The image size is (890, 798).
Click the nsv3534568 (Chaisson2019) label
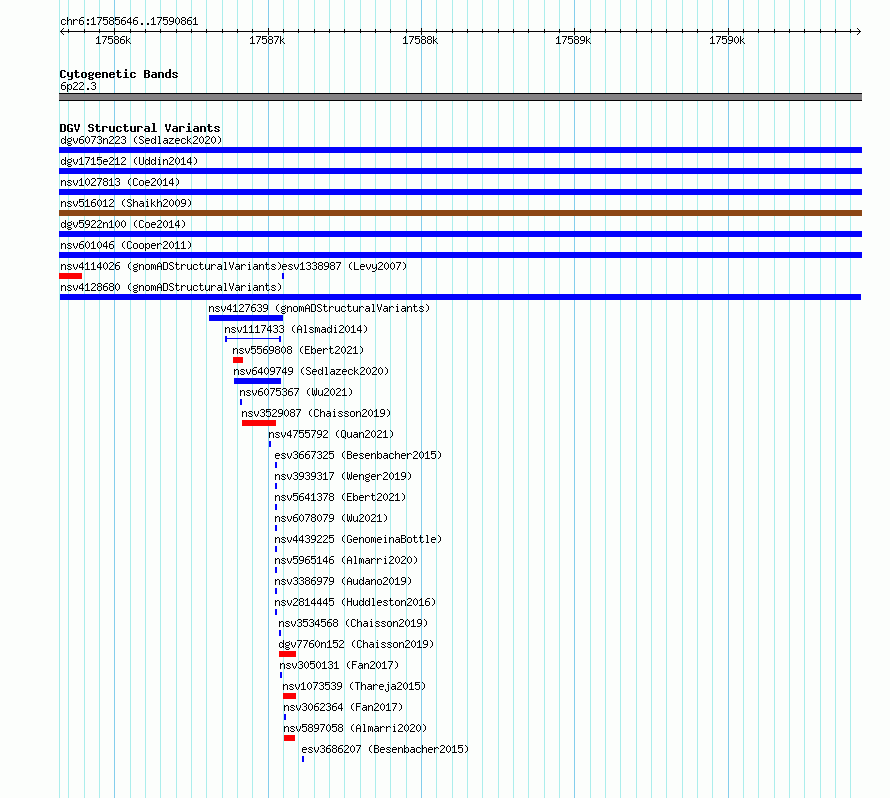pos(353,623)
